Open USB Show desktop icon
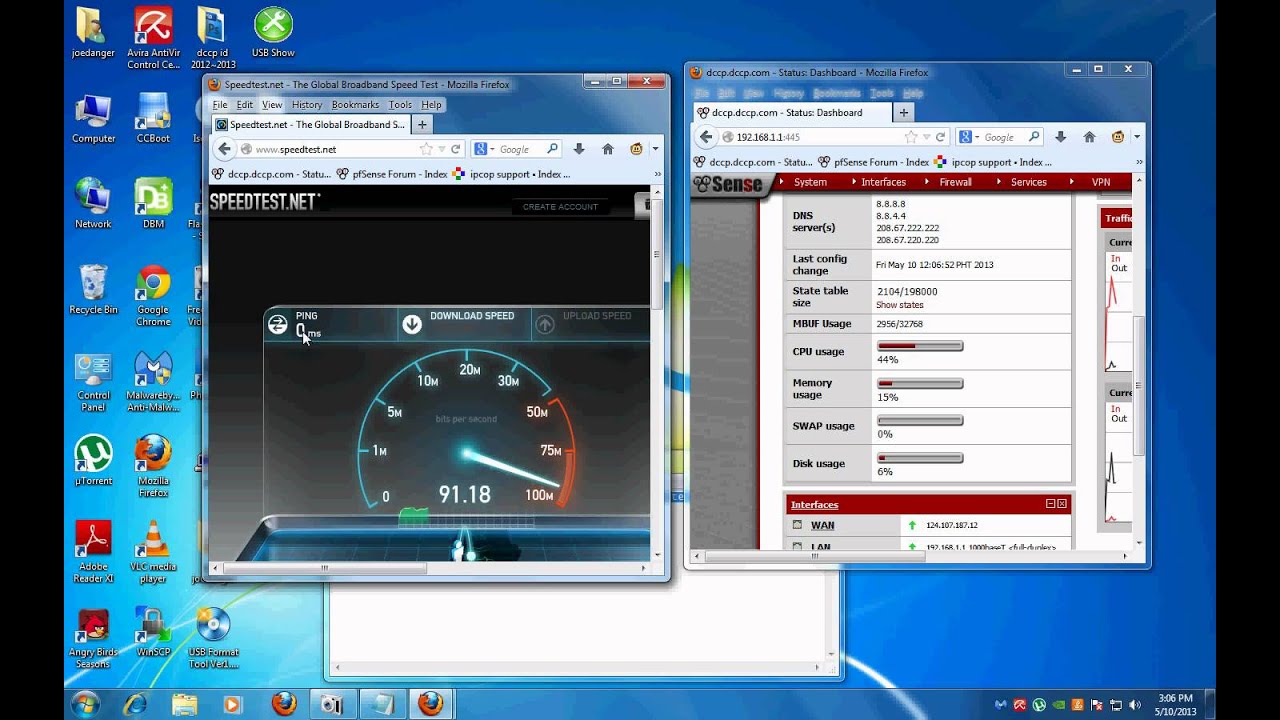1280x720 pixels. tap(273, 32)
